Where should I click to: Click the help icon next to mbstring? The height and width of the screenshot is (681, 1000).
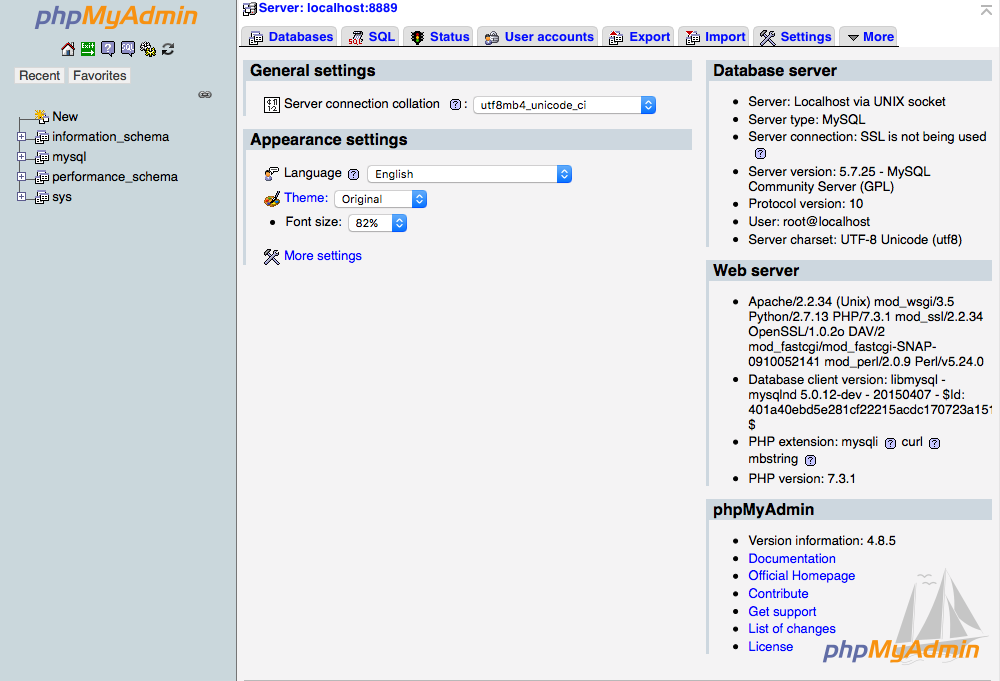[810, 460]
